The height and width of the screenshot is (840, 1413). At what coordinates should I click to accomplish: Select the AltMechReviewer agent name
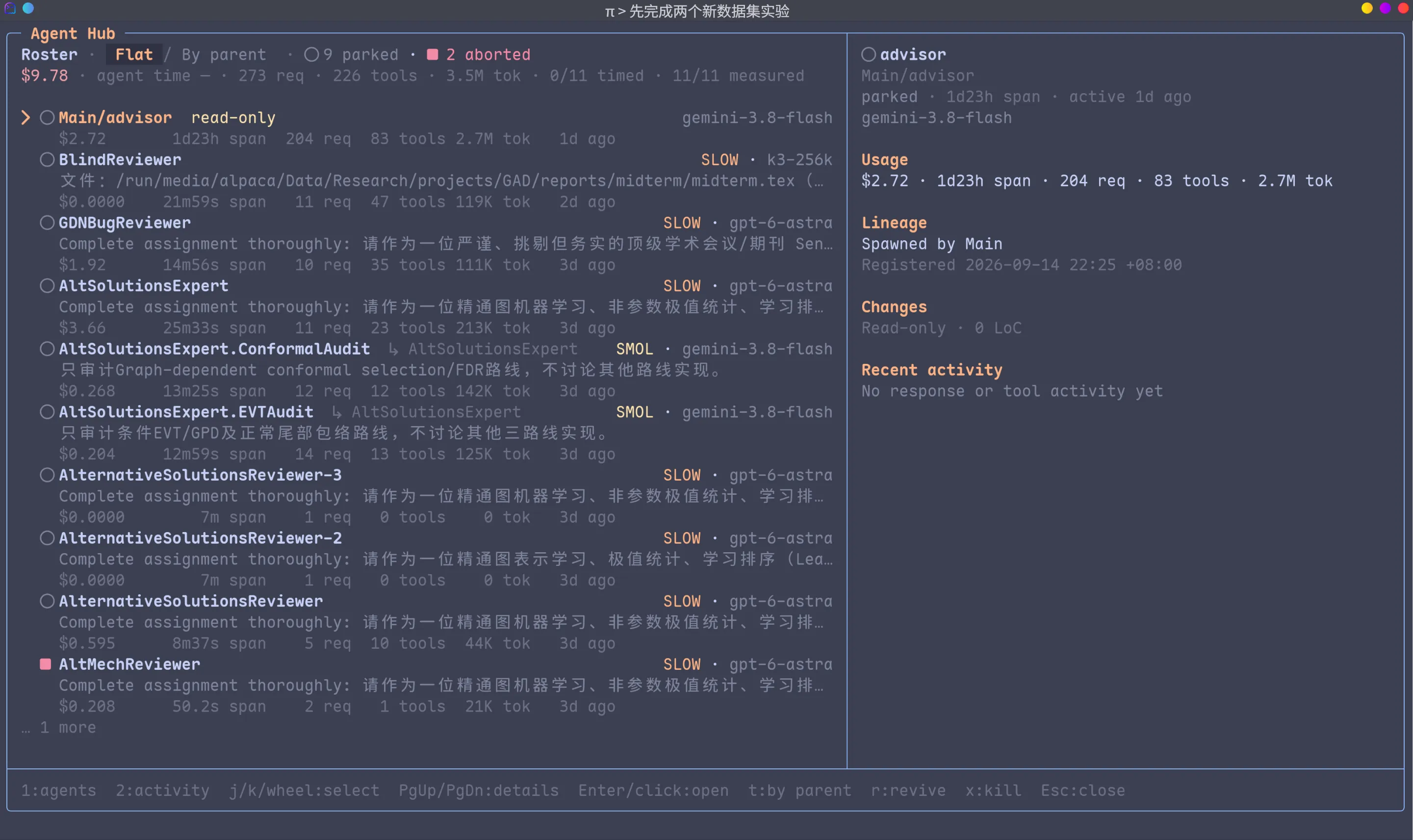tap(129, 664)
